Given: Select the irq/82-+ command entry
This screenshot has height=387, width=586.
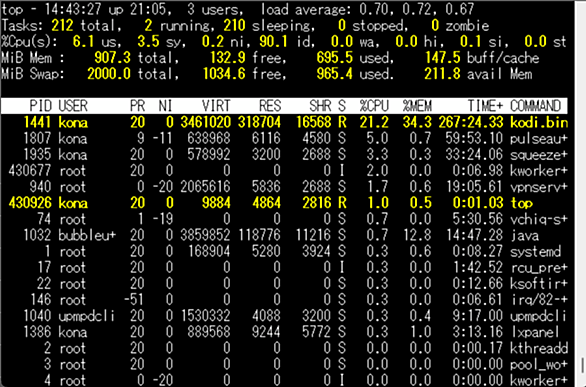Looking at the screenshot, I should pyautogui.click(x=539, y=300).
